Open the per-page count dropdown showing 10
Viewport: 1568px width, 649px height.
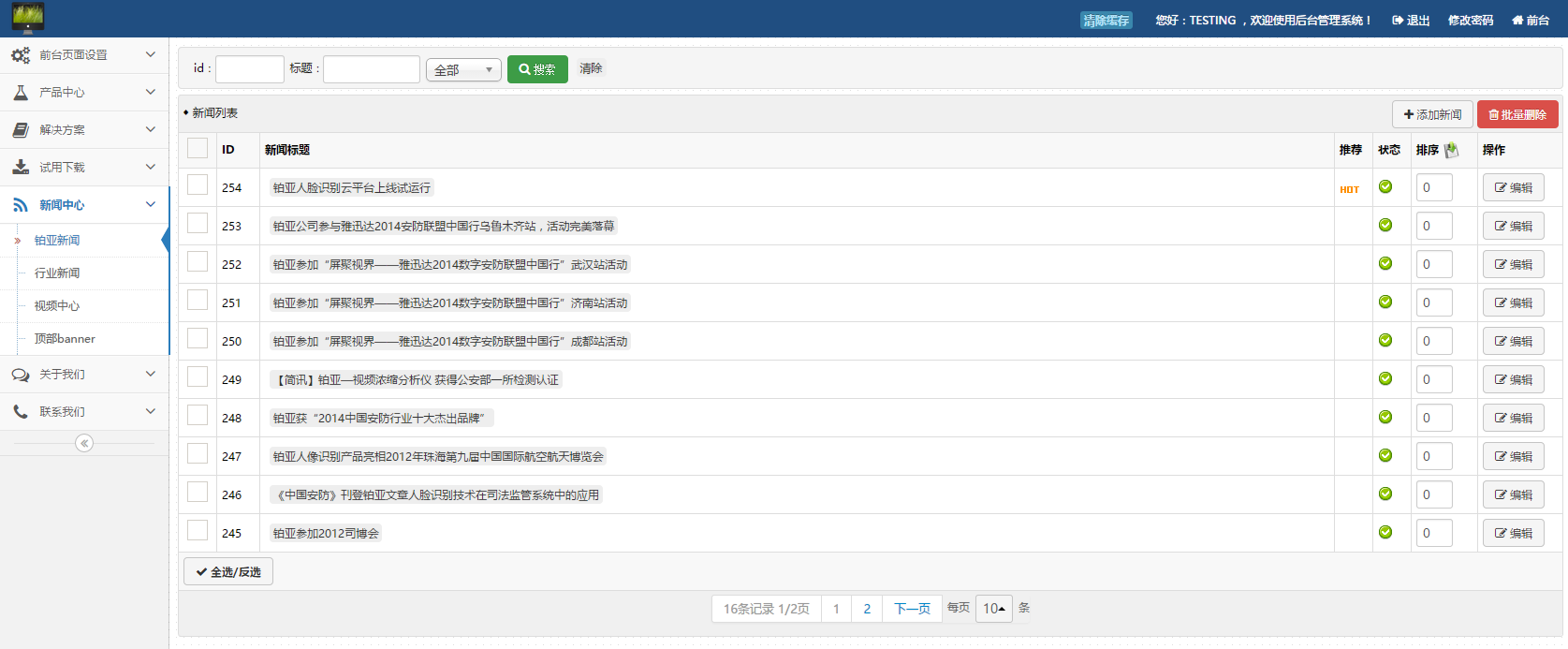click(993, 609)
